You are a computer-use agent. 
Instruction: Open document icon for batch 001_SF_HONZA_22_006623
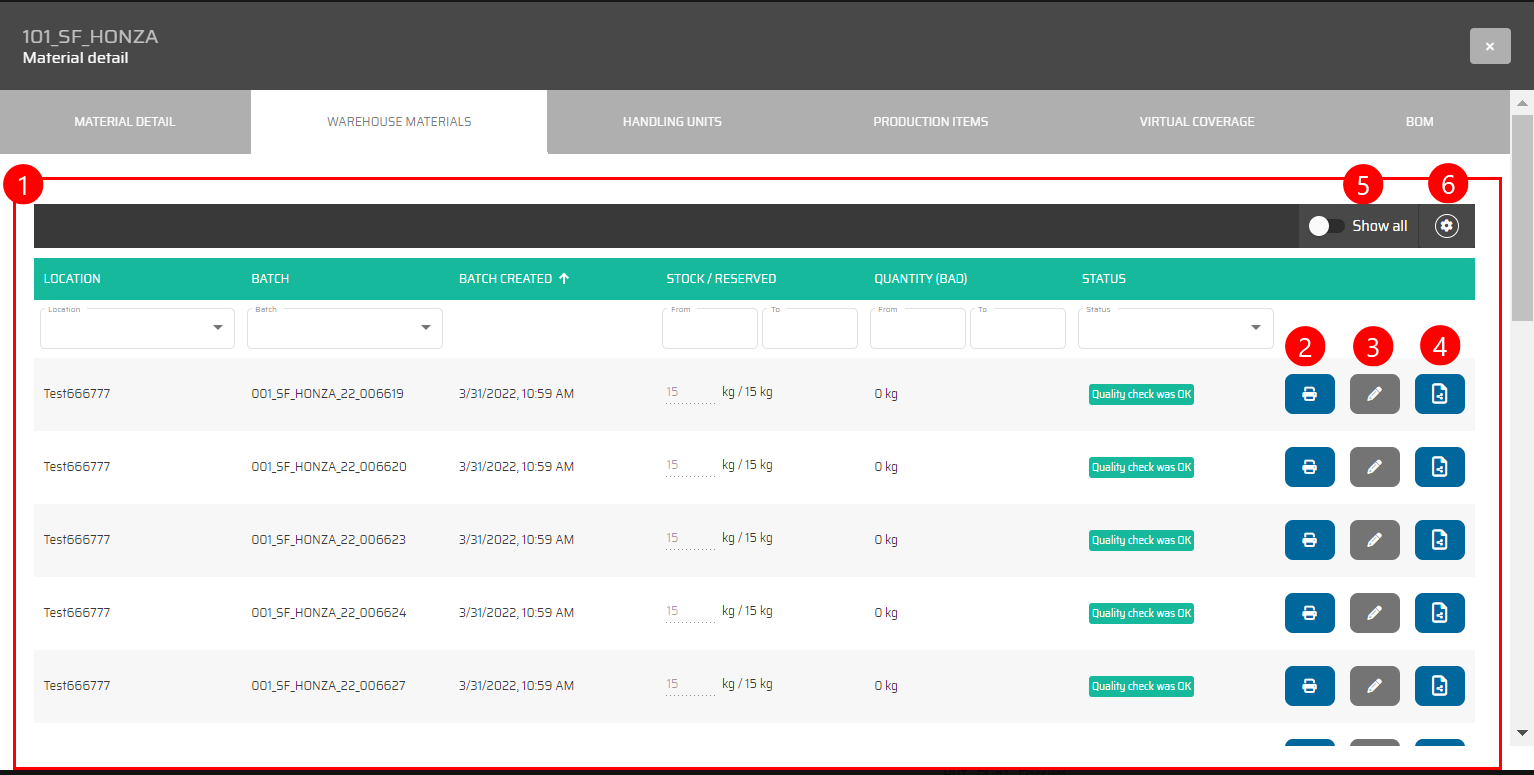click(1439, 540)
